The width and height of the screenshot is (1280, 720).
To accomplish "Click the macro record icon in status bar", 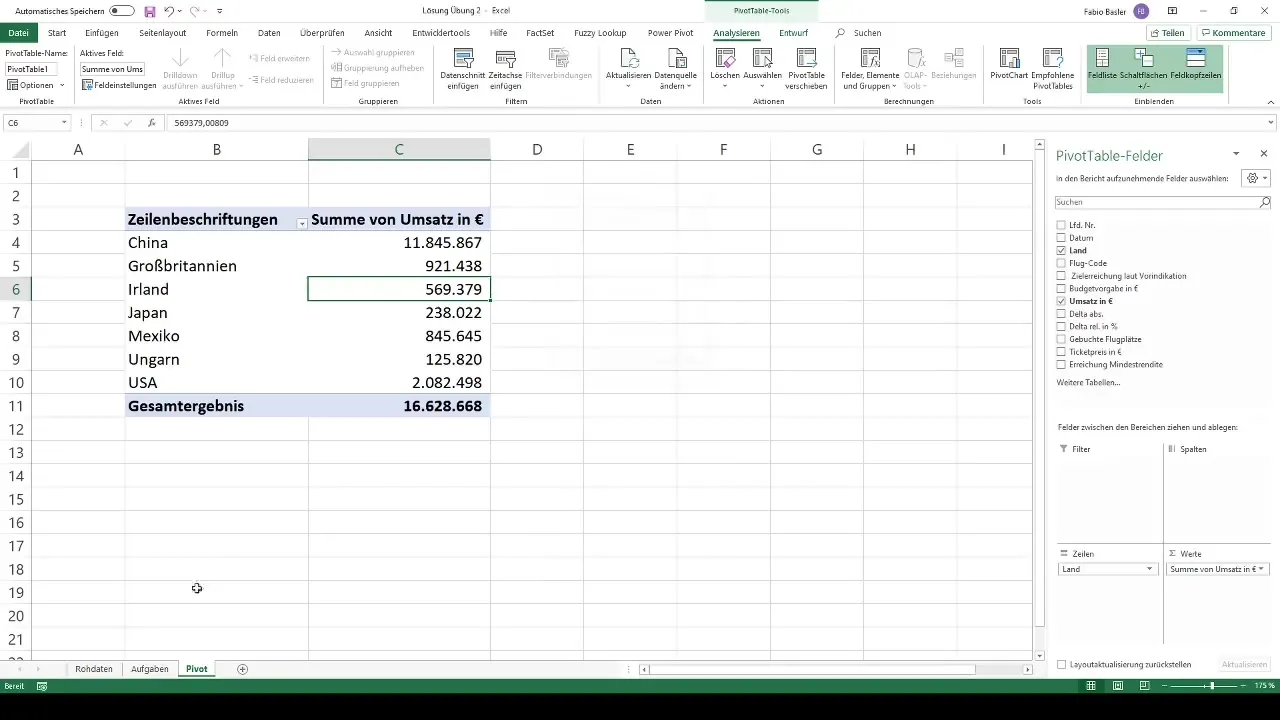I will [42, 686].
